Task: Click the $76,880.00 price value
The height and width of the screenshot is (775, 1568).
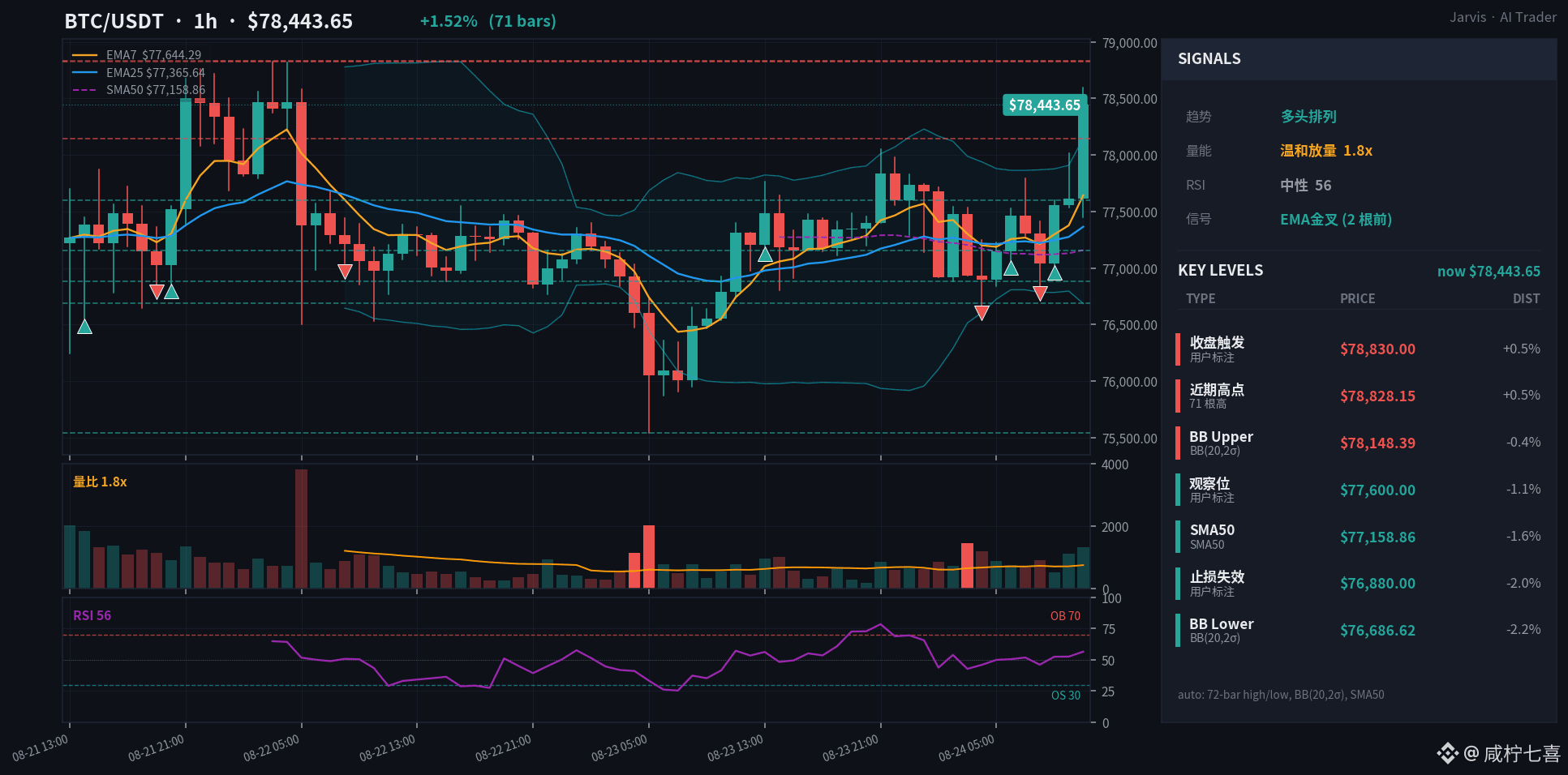Action: [1377, 584]
